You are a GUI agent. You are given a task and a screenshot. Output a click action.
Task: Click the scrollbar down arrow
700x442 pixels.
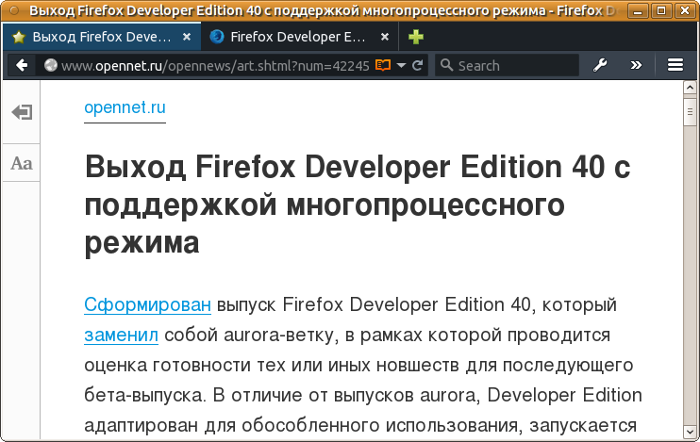[690, 432]
